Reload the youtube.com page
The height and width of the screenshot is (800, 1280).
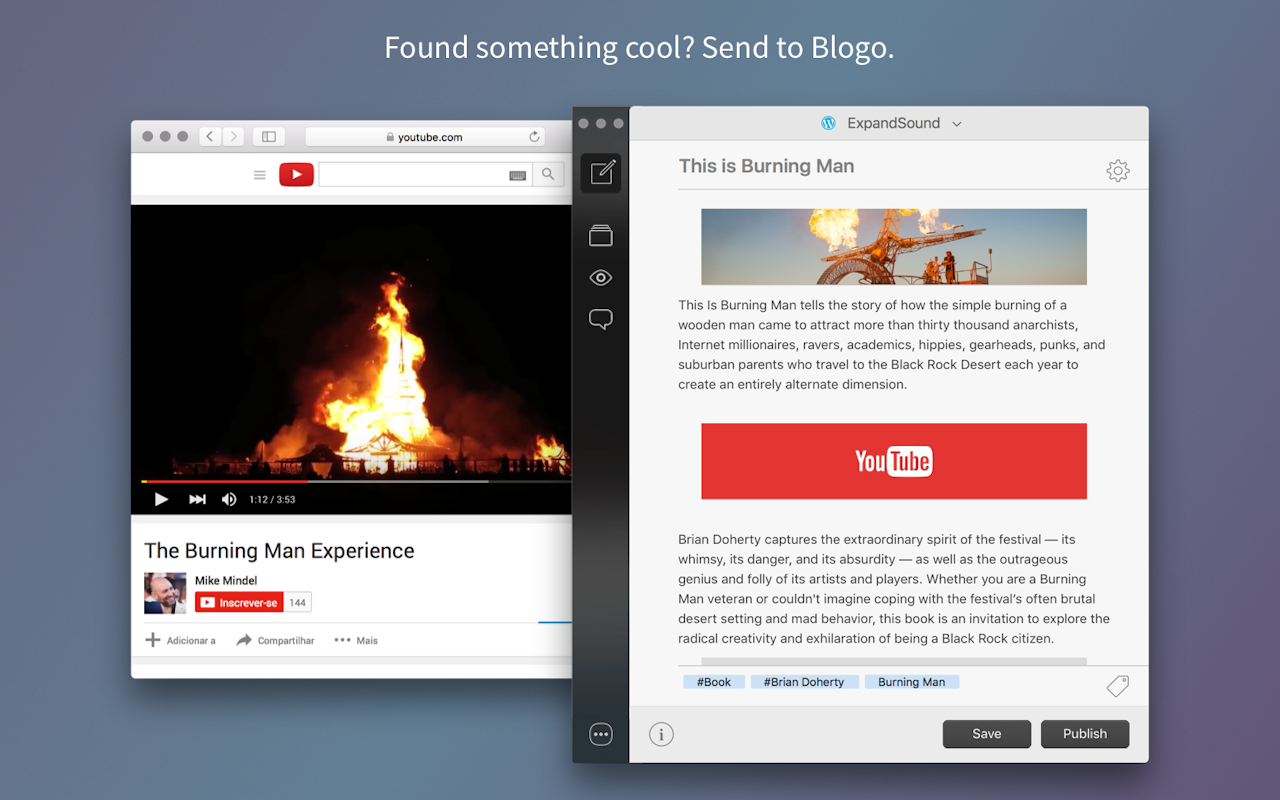pyautogui.click(x=535, y=137)
